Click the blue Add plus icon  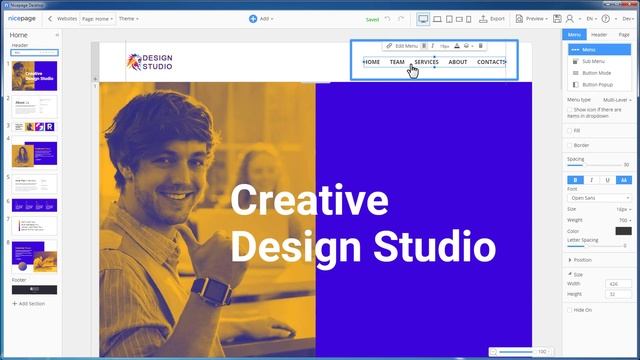coord(253,19)
